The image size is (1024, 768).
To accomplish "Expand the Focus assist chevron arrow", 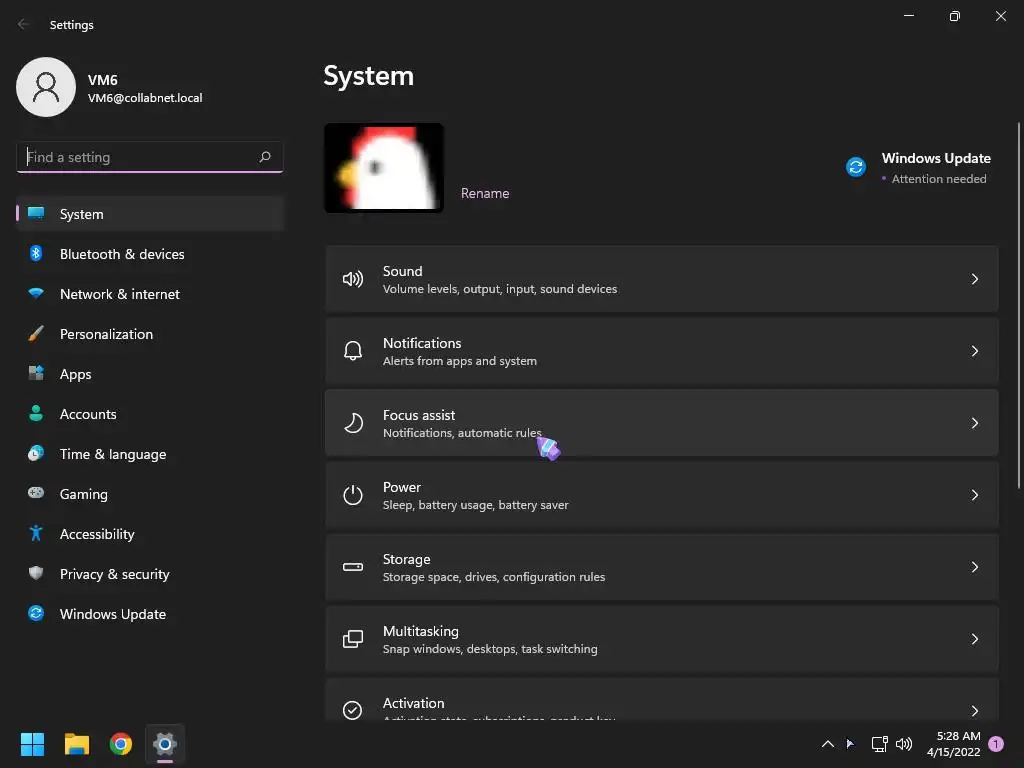I will click(x=974, y=423).
